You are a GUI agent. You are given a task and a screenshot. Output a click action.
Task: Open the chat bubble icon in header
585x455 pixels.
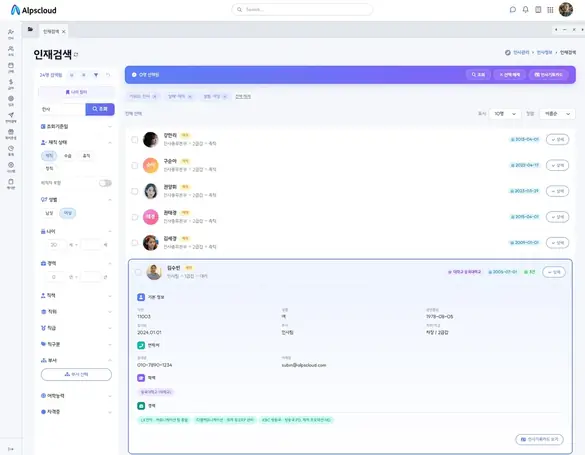(513, 10)
